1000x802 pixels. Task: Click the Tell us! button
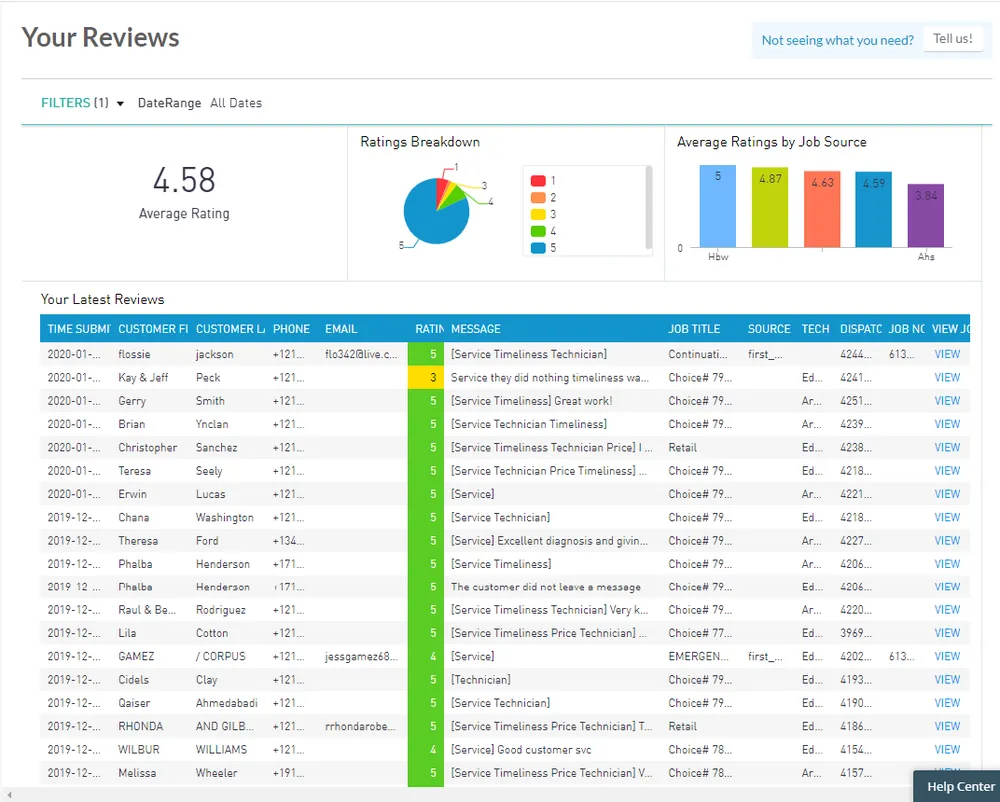tap(952, 39)
